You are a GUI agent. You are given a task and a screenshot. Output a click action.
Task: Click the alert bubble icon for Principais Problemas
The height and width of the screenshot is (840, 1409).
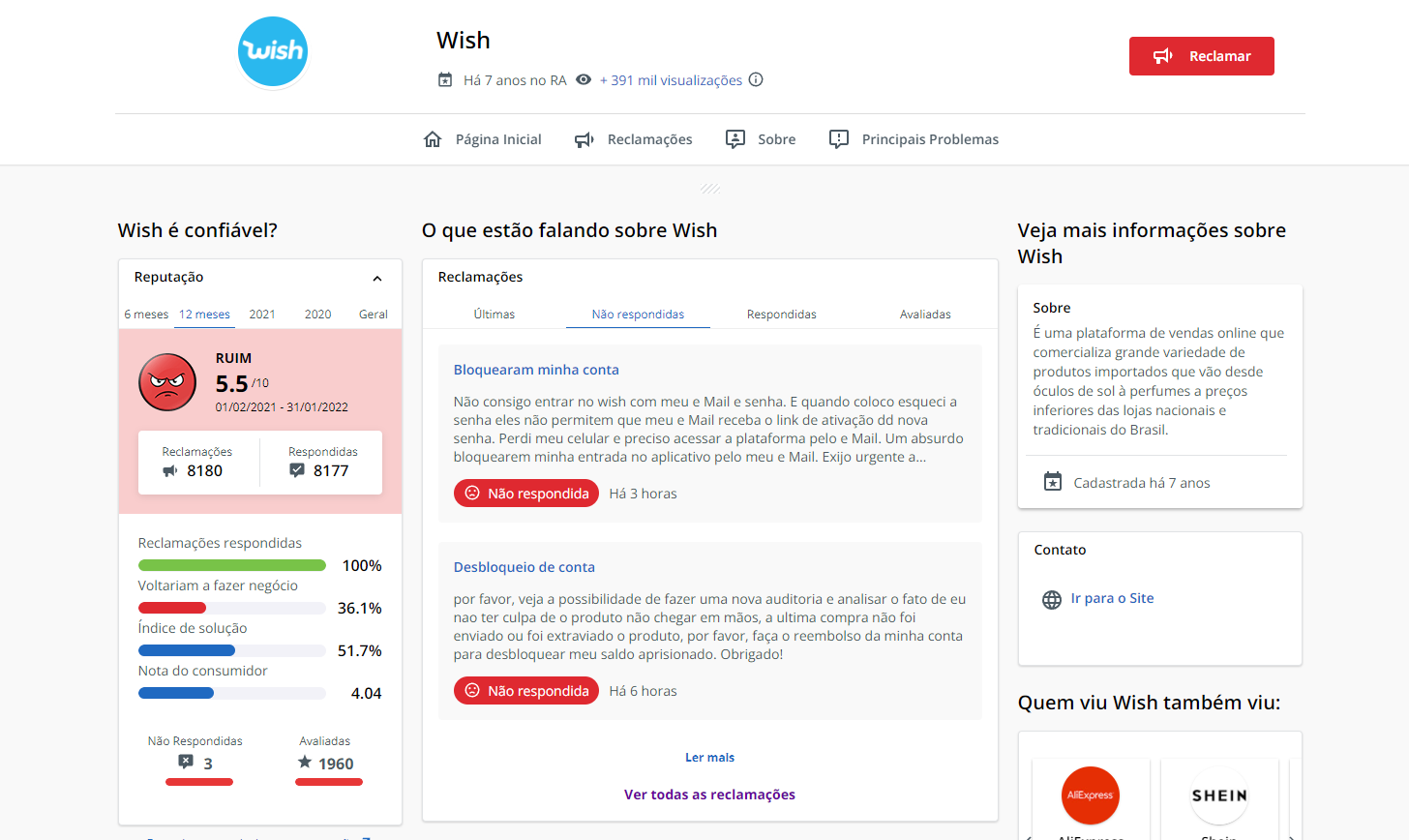pyautogui.click(x=839, y=139)
